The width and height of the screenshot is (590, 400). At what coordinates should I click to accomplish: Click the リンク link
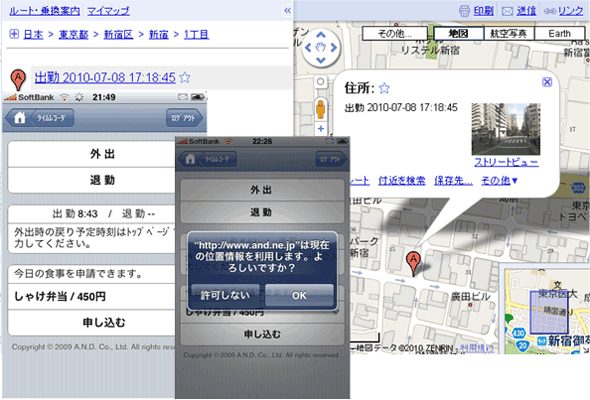tap(571, 11)
